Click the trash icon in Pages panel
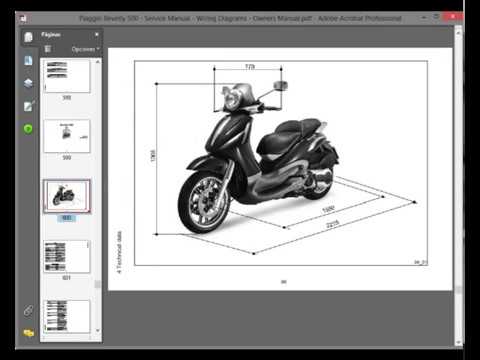 click(48, 49)
